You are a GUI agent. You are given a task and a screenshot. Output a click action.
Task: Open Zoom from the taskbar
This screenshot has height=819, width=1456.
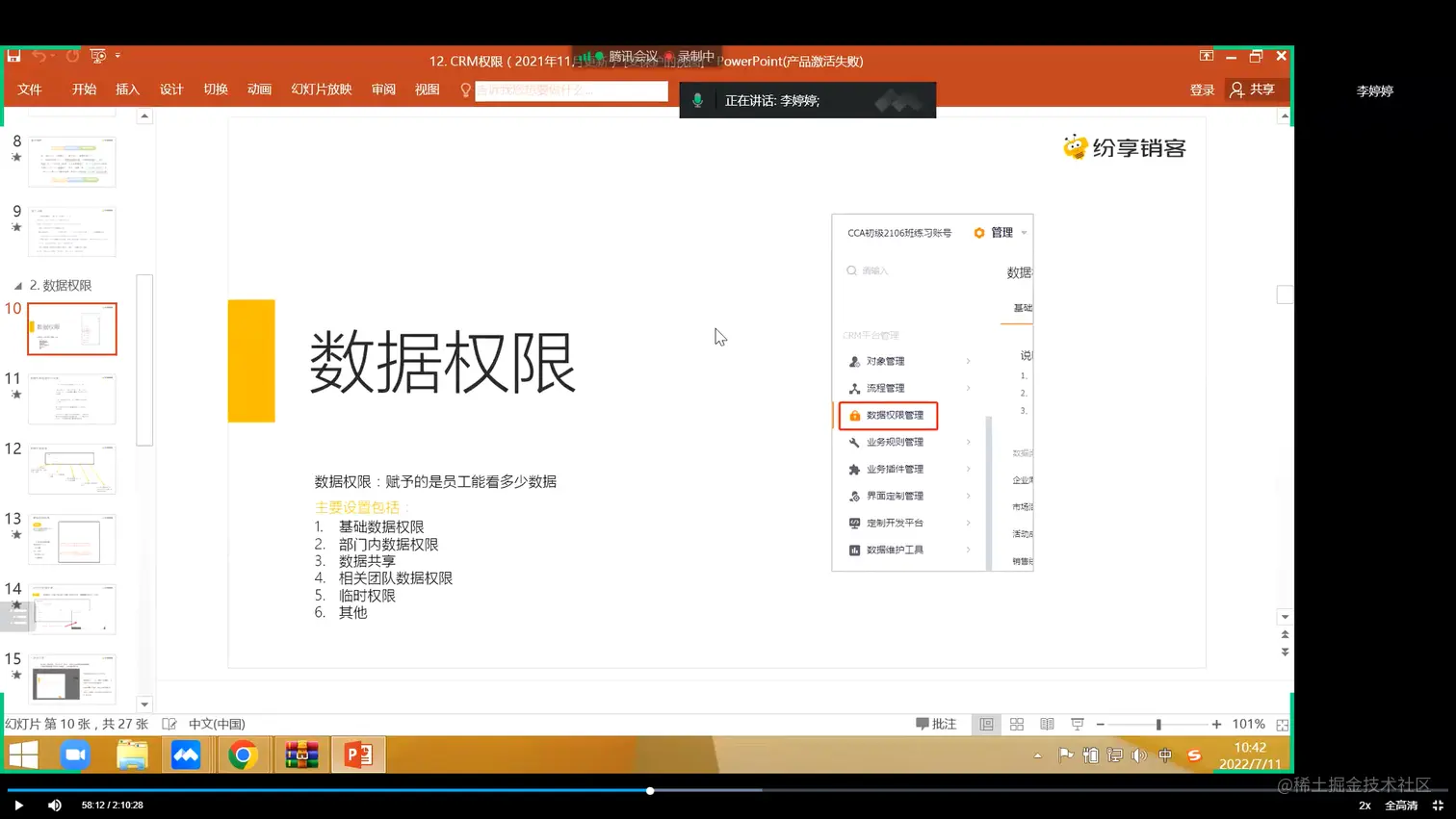point(75,755)
